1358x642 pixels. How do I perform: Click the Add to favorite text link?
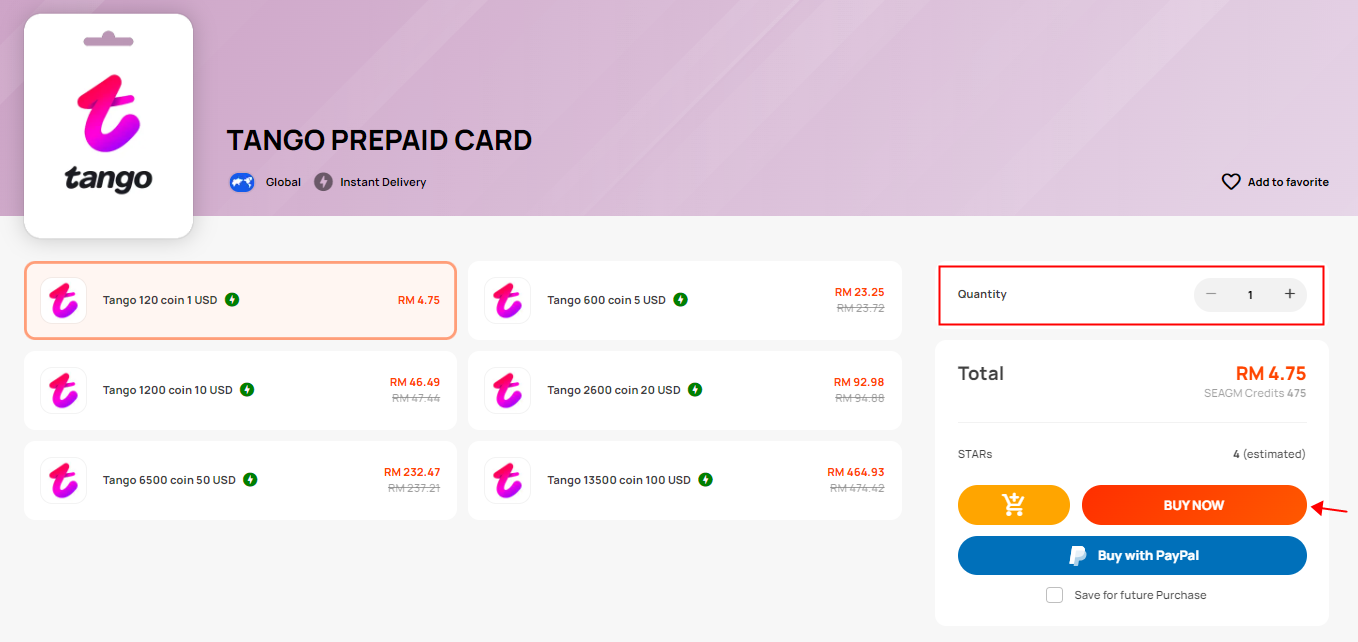pos(1288,182)
